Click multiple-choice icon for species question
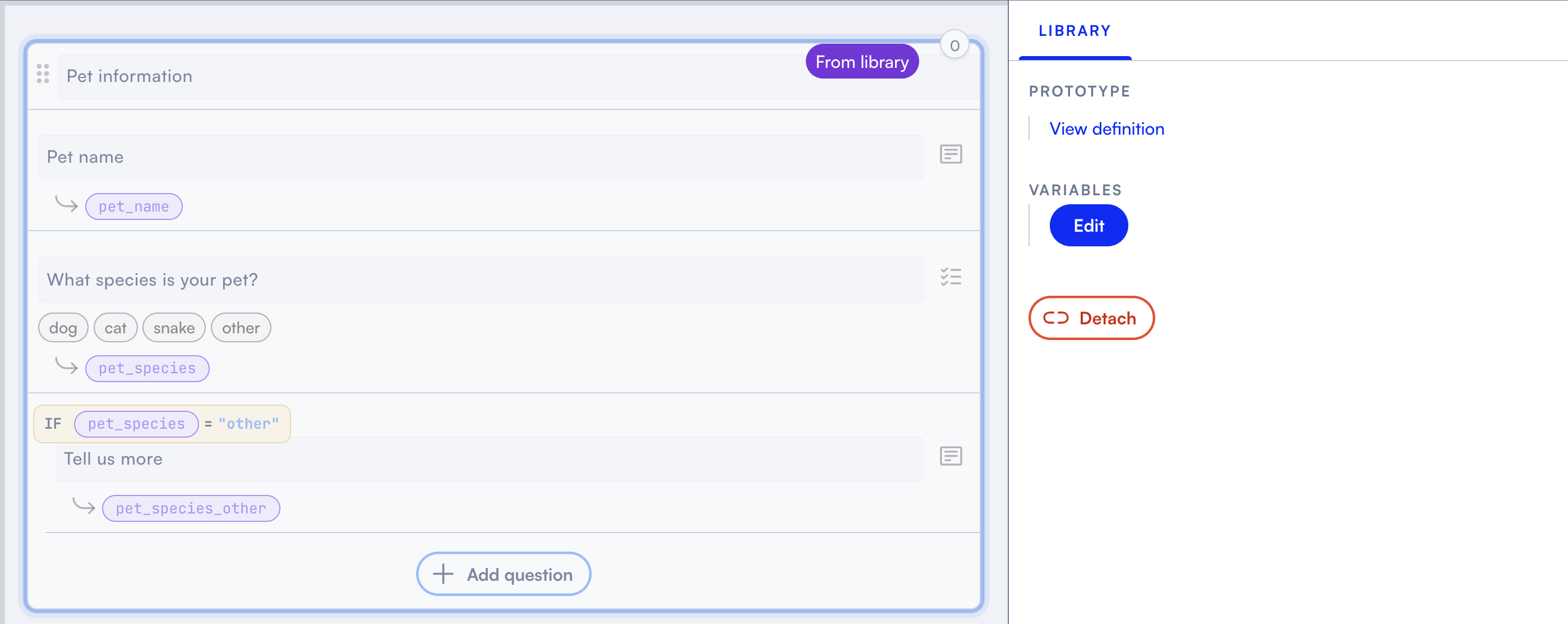The image size is (1568, 624). pos(950,277)
